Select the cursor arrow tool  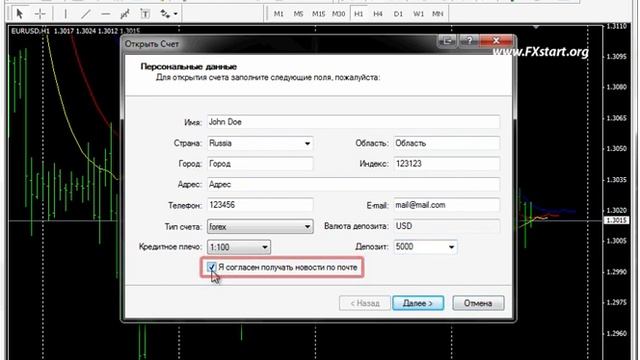[x=19, y=14]
